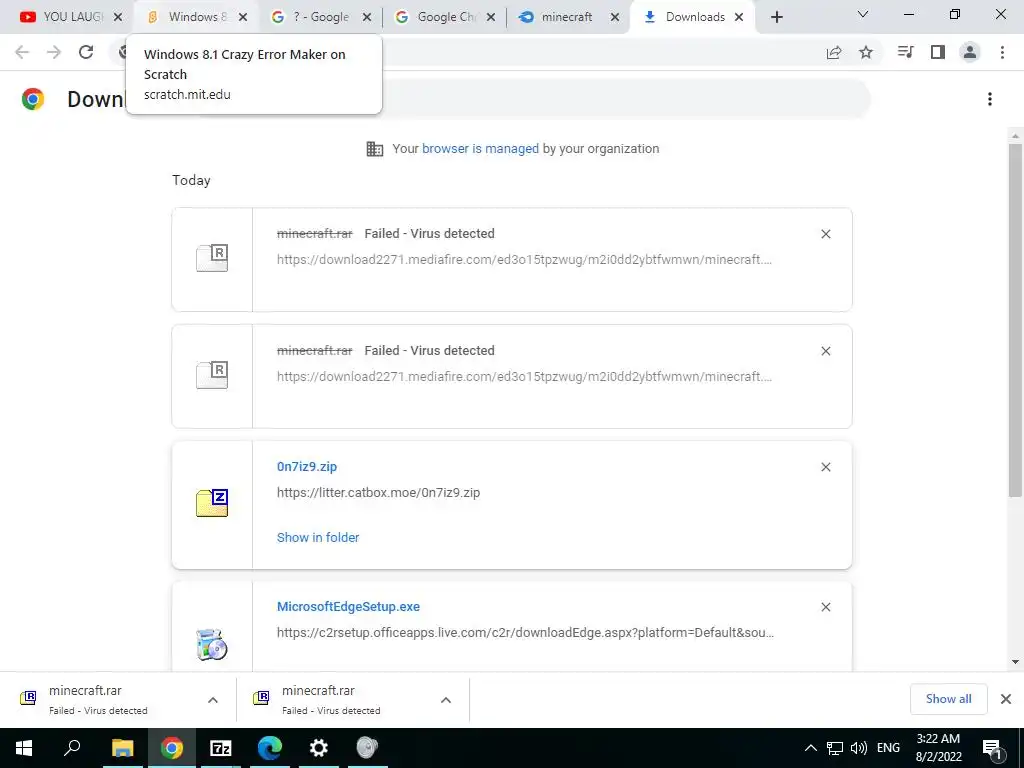
Task: Reload the page with the refresh icon
Action: pos(86,52)
